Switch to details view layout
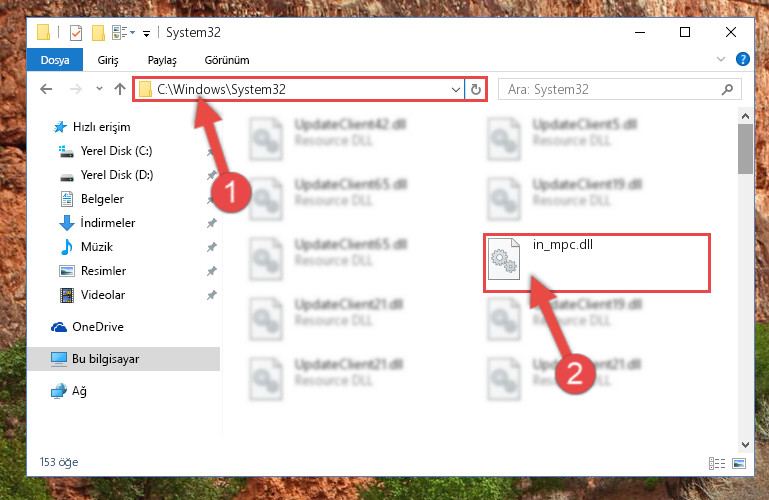This screenshot has width=769, height=500. pos(717,463)
